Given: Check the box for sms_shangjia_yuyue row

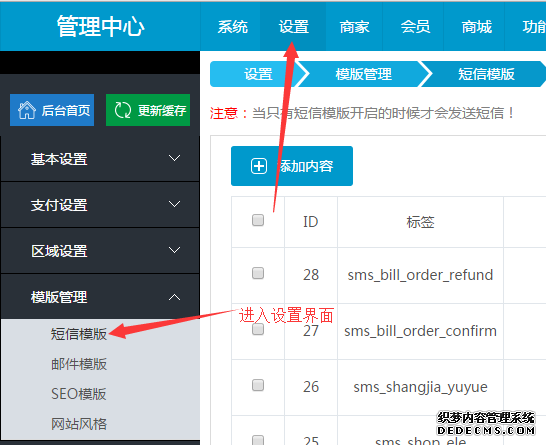Looking at the screenshot, I should (258, 385).
